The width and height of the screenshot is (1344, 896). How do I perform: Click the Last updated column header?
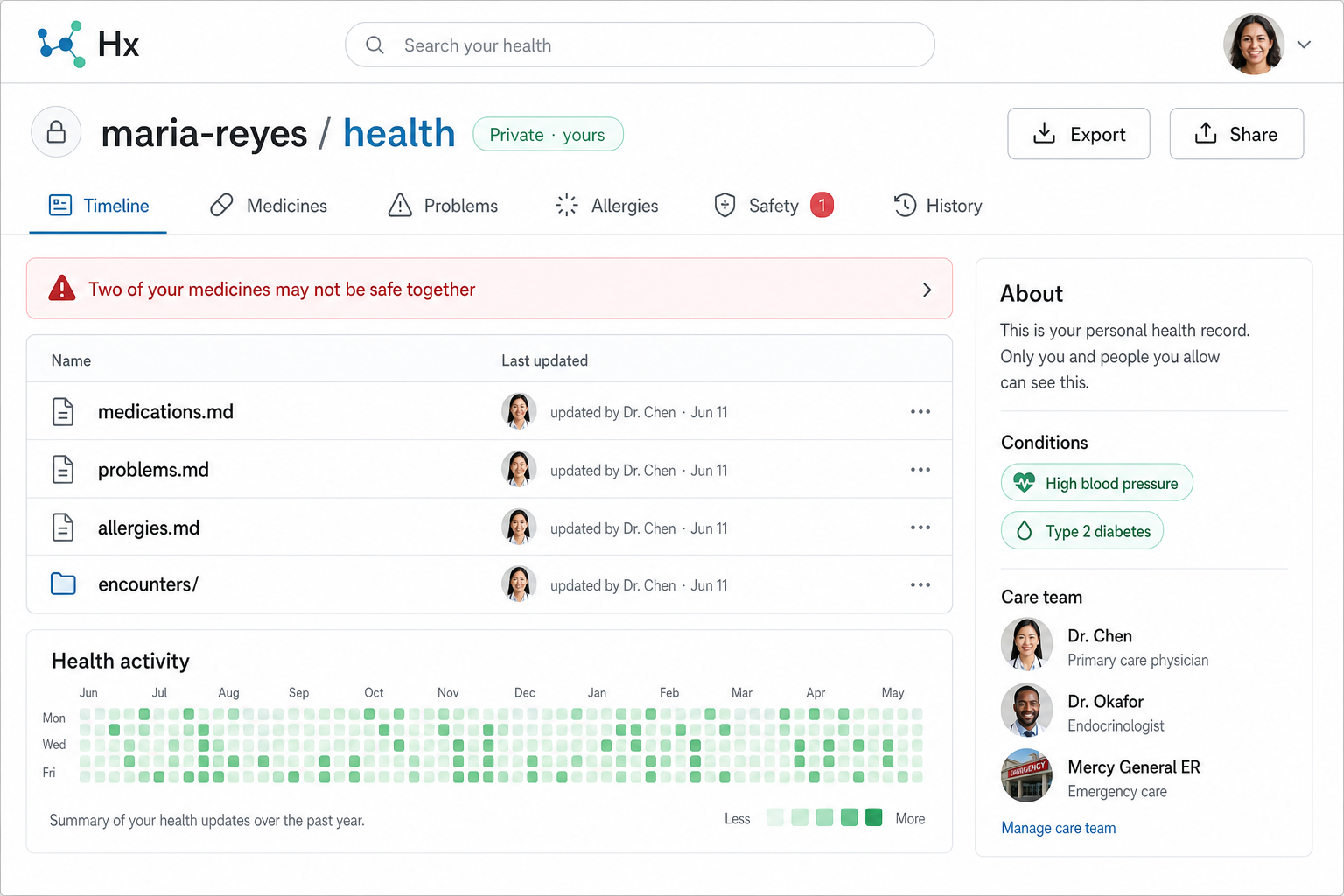coord(544,360)
